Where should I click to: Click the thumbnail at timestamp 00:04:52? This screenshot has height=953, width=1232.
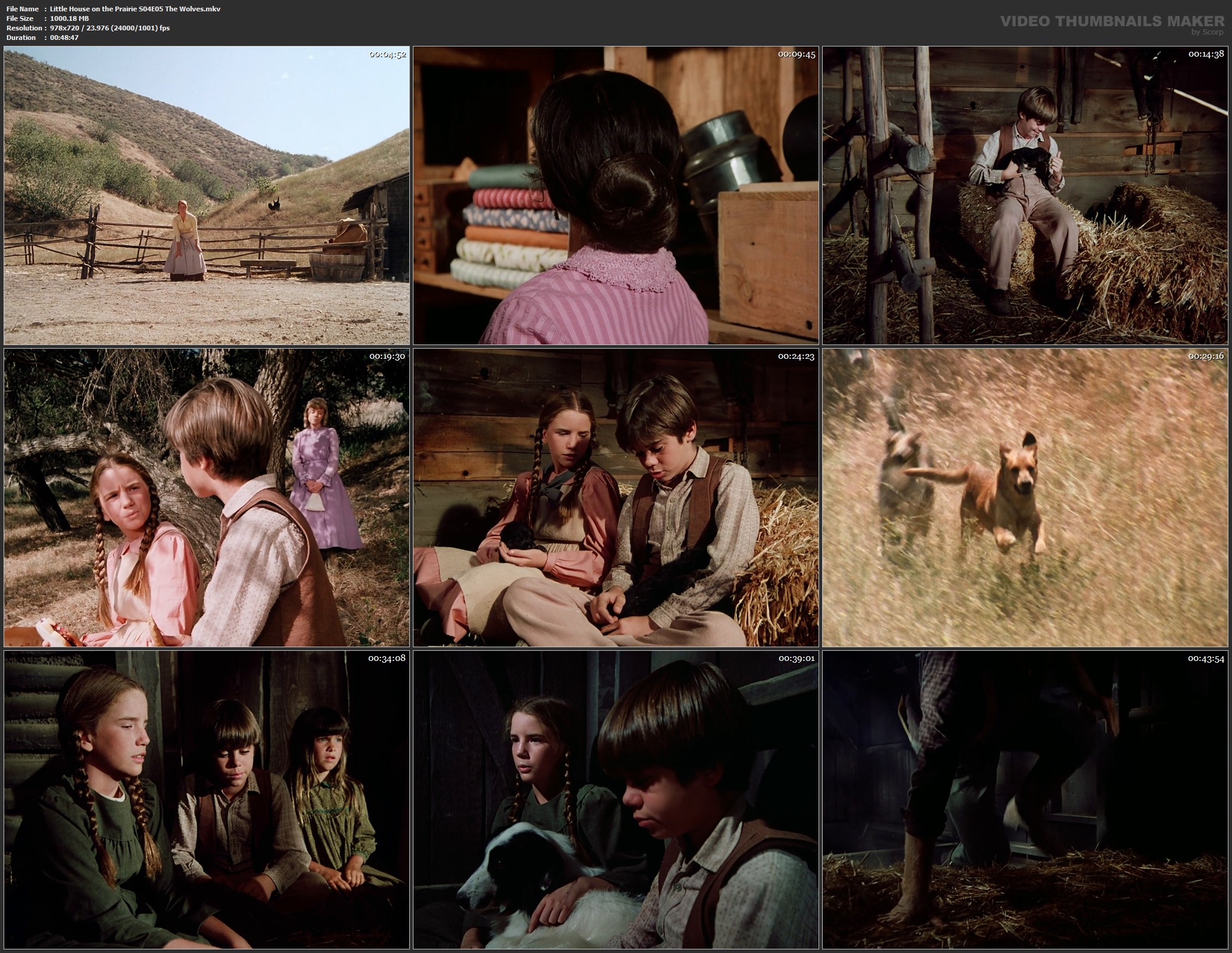pos(206,195)
